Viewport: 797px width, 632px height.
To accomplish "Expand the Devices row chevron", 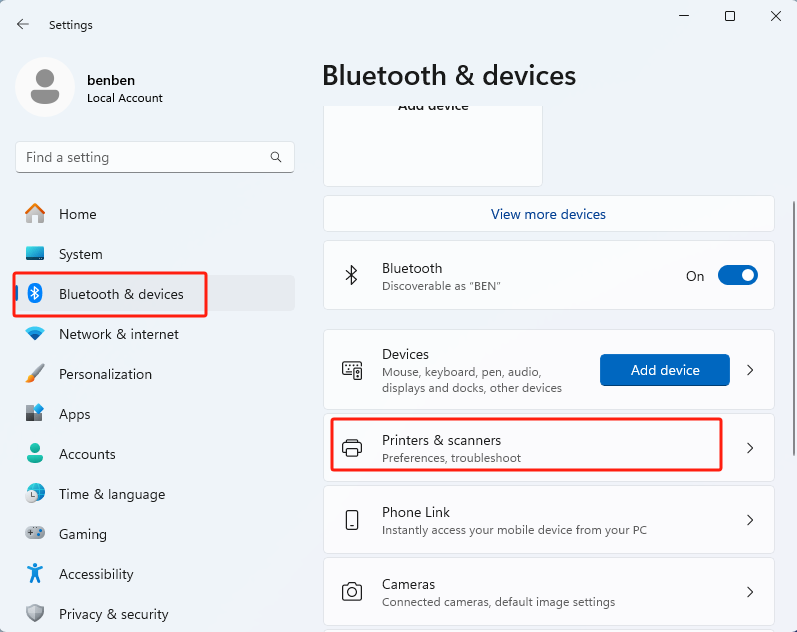I will coord(750,370).
